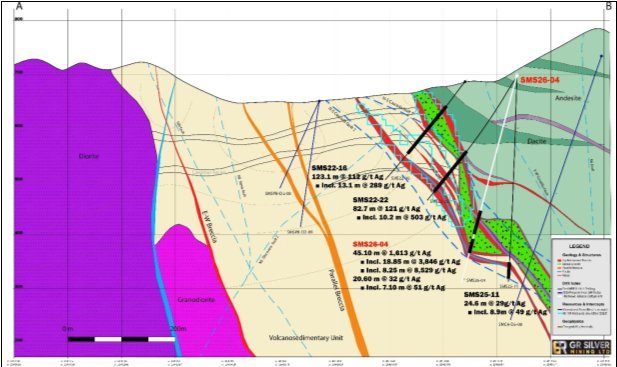The image size is (617, 367).
Task: Click Incl. 10.2 m @ 503 g/t Ag
Action: pos(401,217)
